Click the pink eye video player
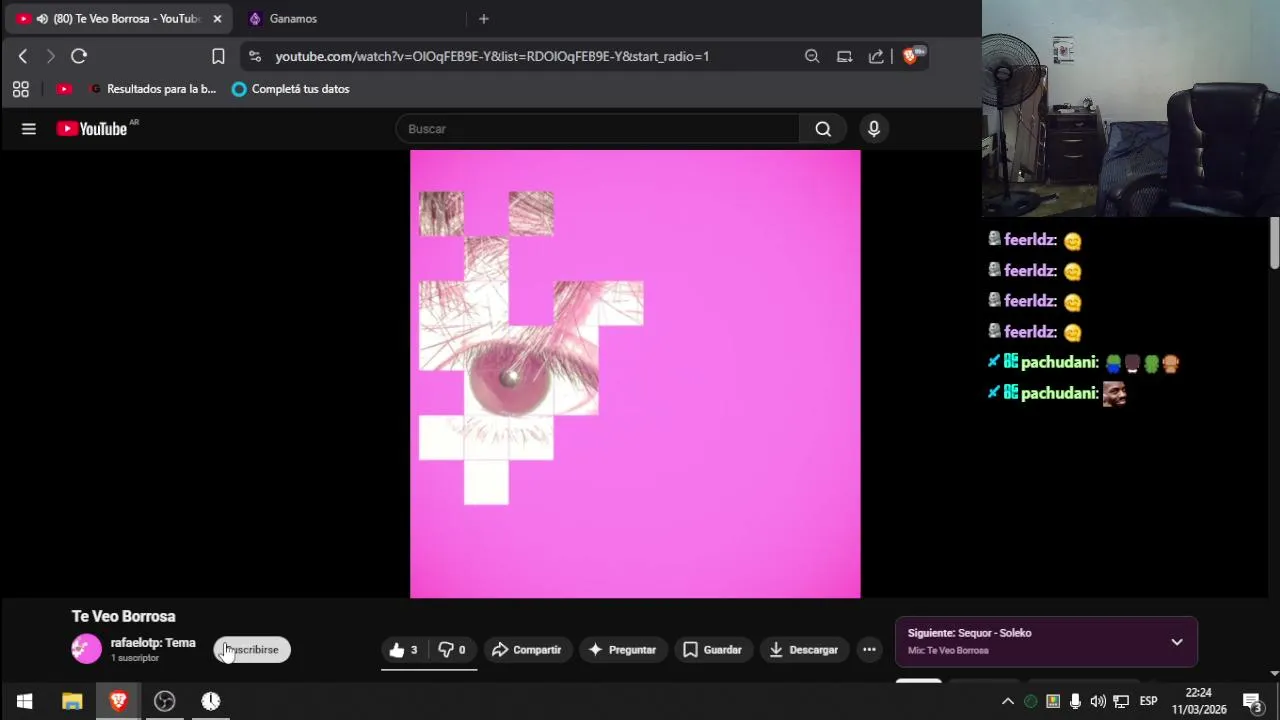Image resolution: width=1280 pixels, height=720 pixels. tap(635, 374)
